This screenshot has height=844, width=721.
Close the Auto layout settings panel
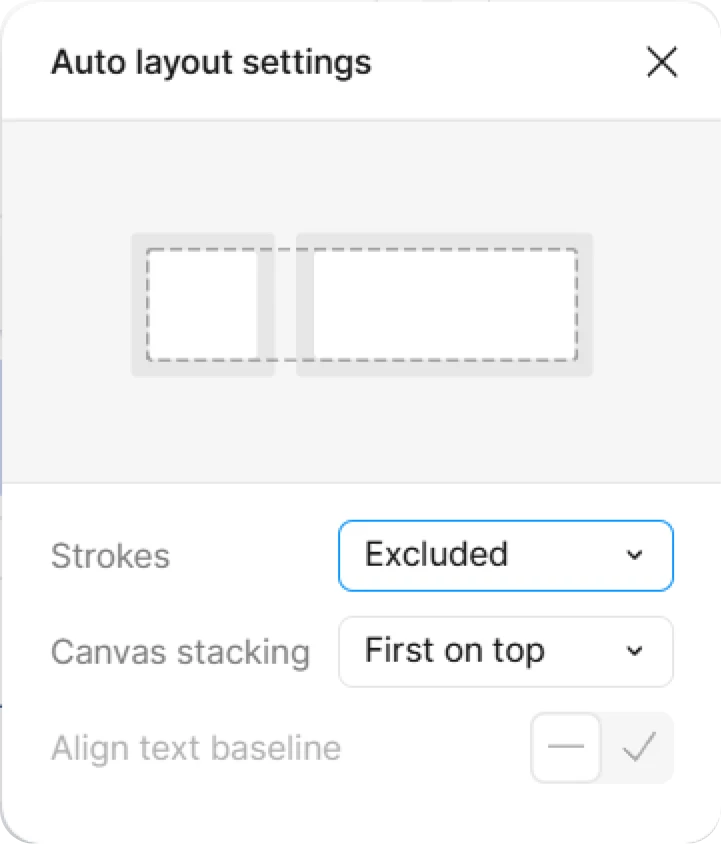[x=662, y=63]
